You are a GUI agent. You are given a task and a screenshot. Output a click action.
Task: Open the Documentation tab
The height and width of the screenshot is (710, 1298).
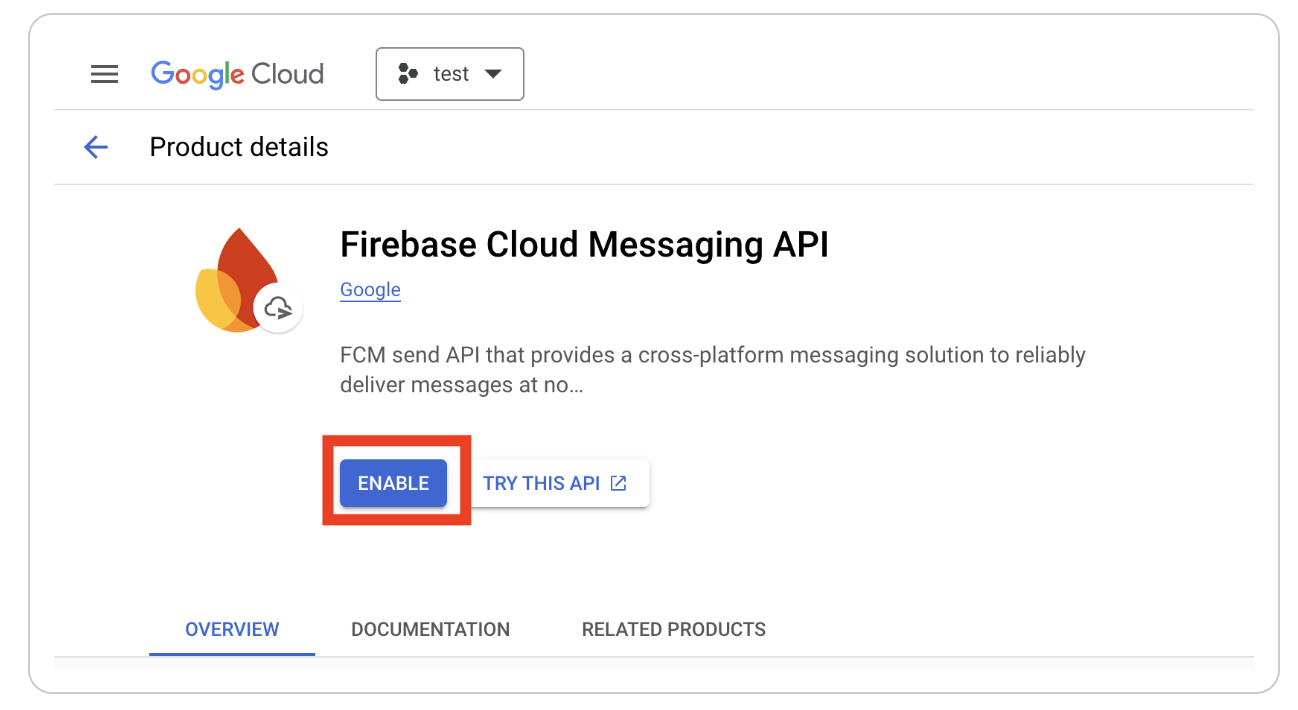[430, 629]
